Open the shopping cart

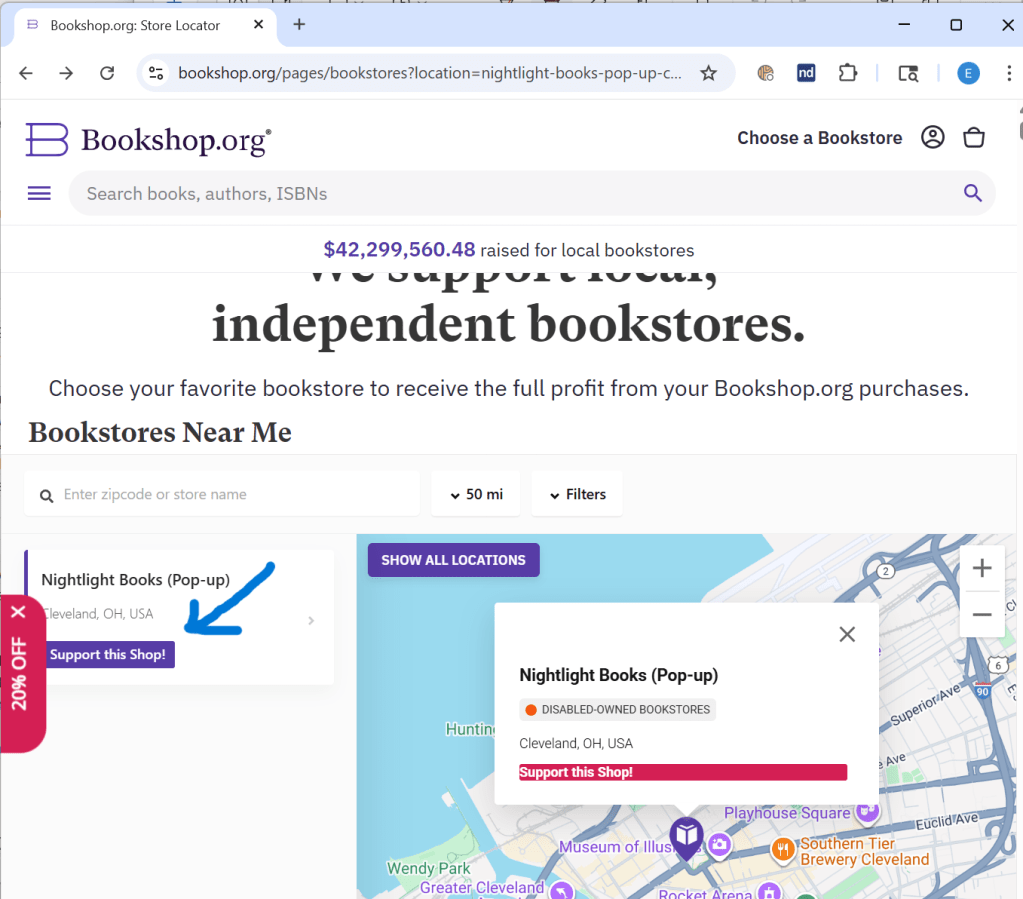973,138
